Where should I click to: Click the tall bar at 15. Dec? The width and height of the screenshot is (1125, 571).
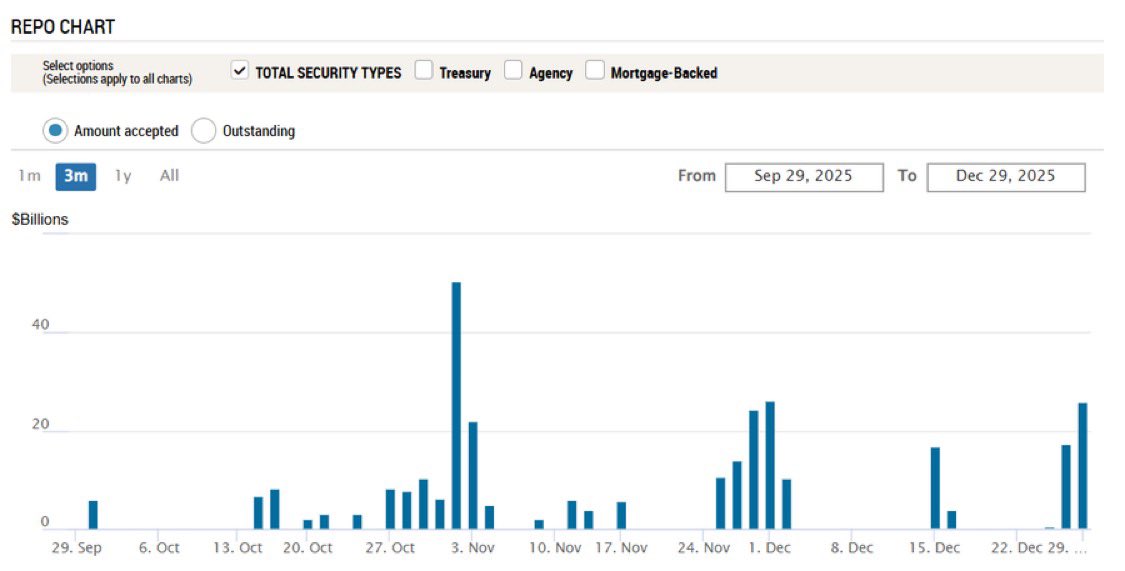pyautogui.click(x=935, y=489)
